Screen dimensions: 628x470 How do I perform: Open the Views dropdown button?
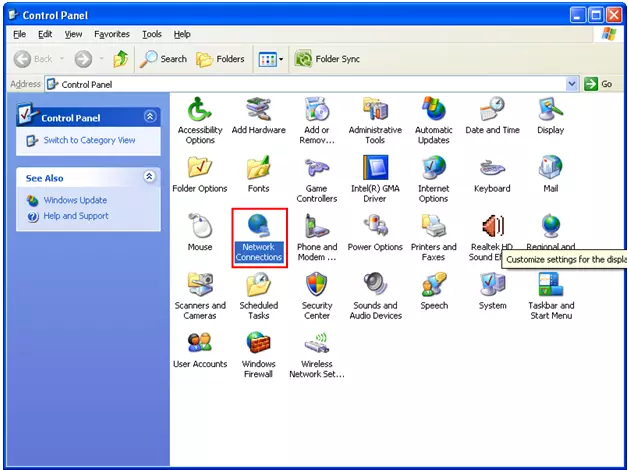[x=271, y=60]
